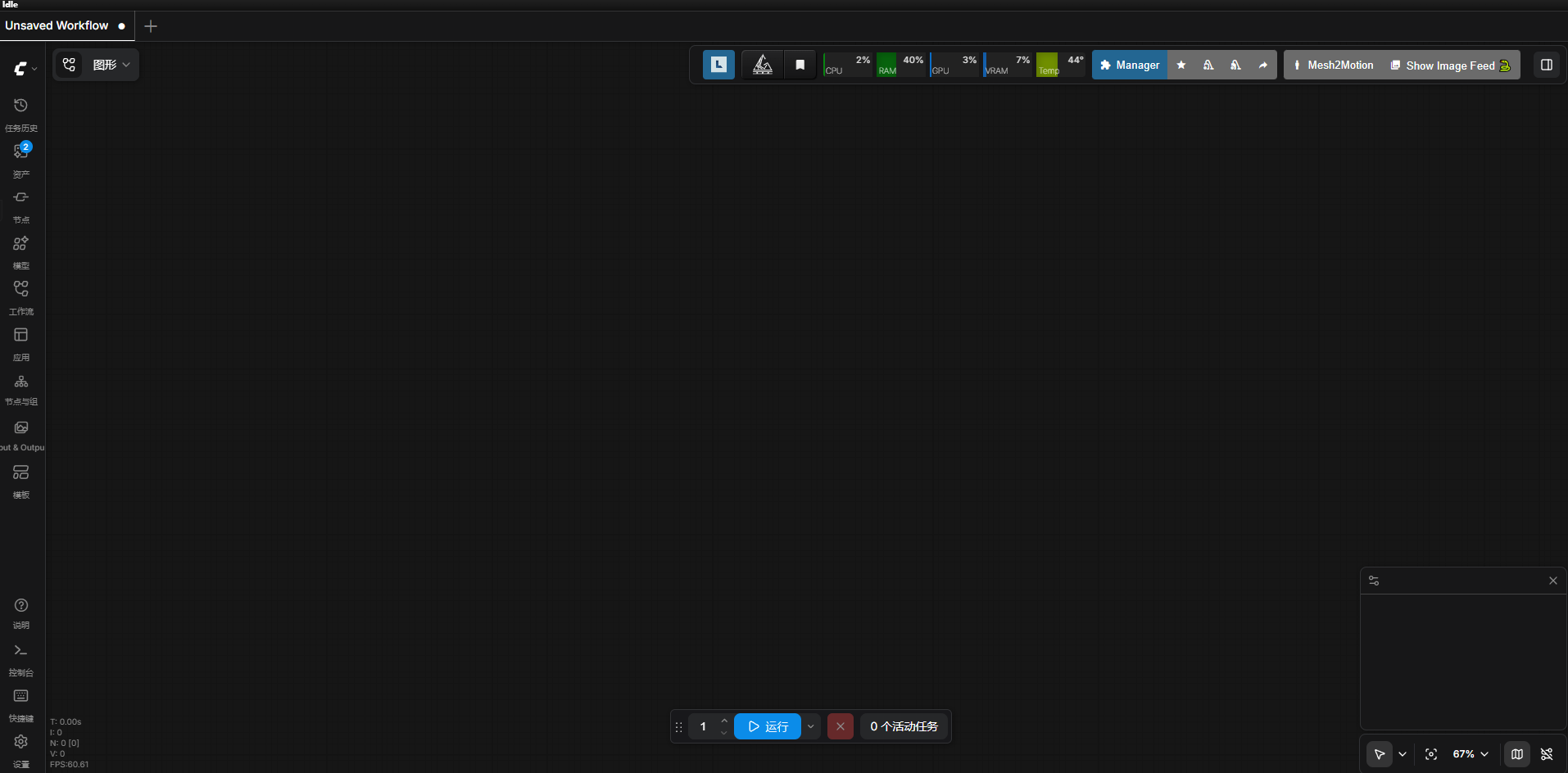
Task: Open the workflows sidebar panel
Action: (21, 297)
